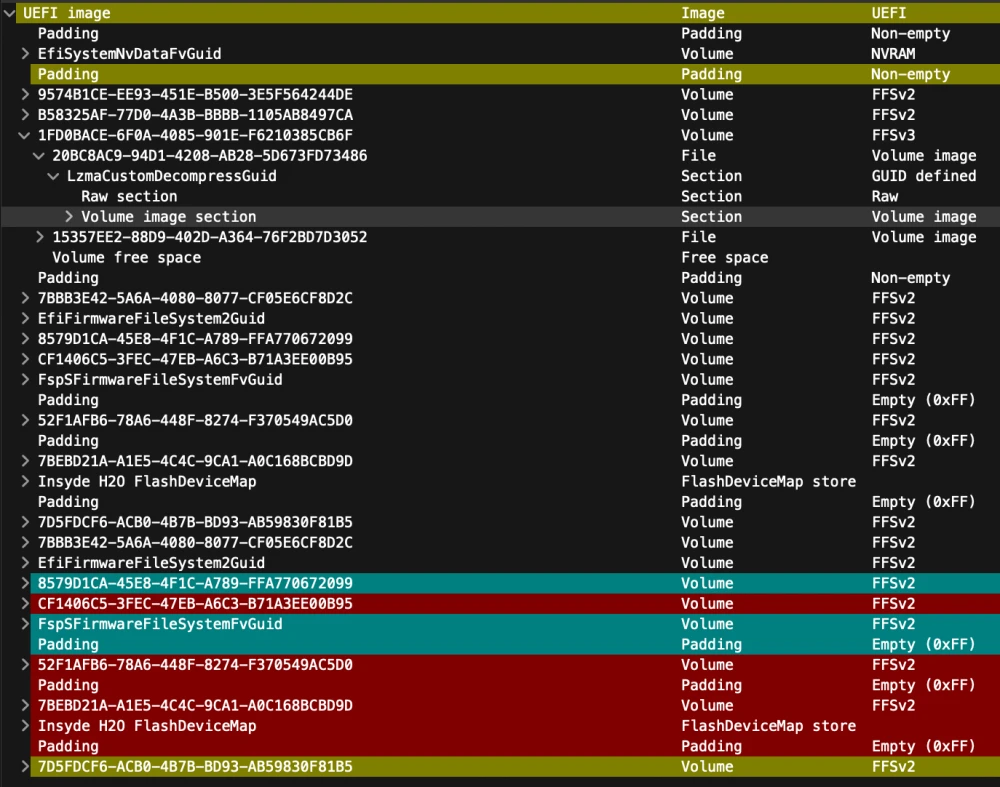Collapse the UEFI image root node
Screen dimensions: 1000x787
(x=9, y=12)
